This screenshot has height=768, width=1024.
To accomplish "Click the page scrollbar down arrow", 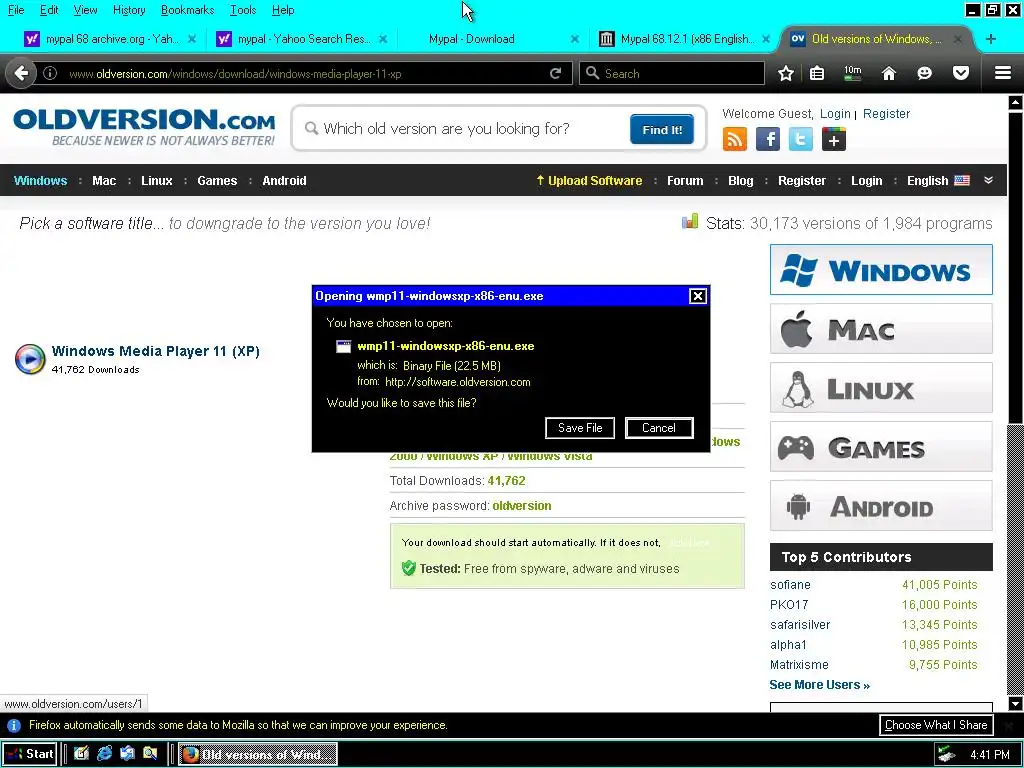I will click(x=1016, y=703).
